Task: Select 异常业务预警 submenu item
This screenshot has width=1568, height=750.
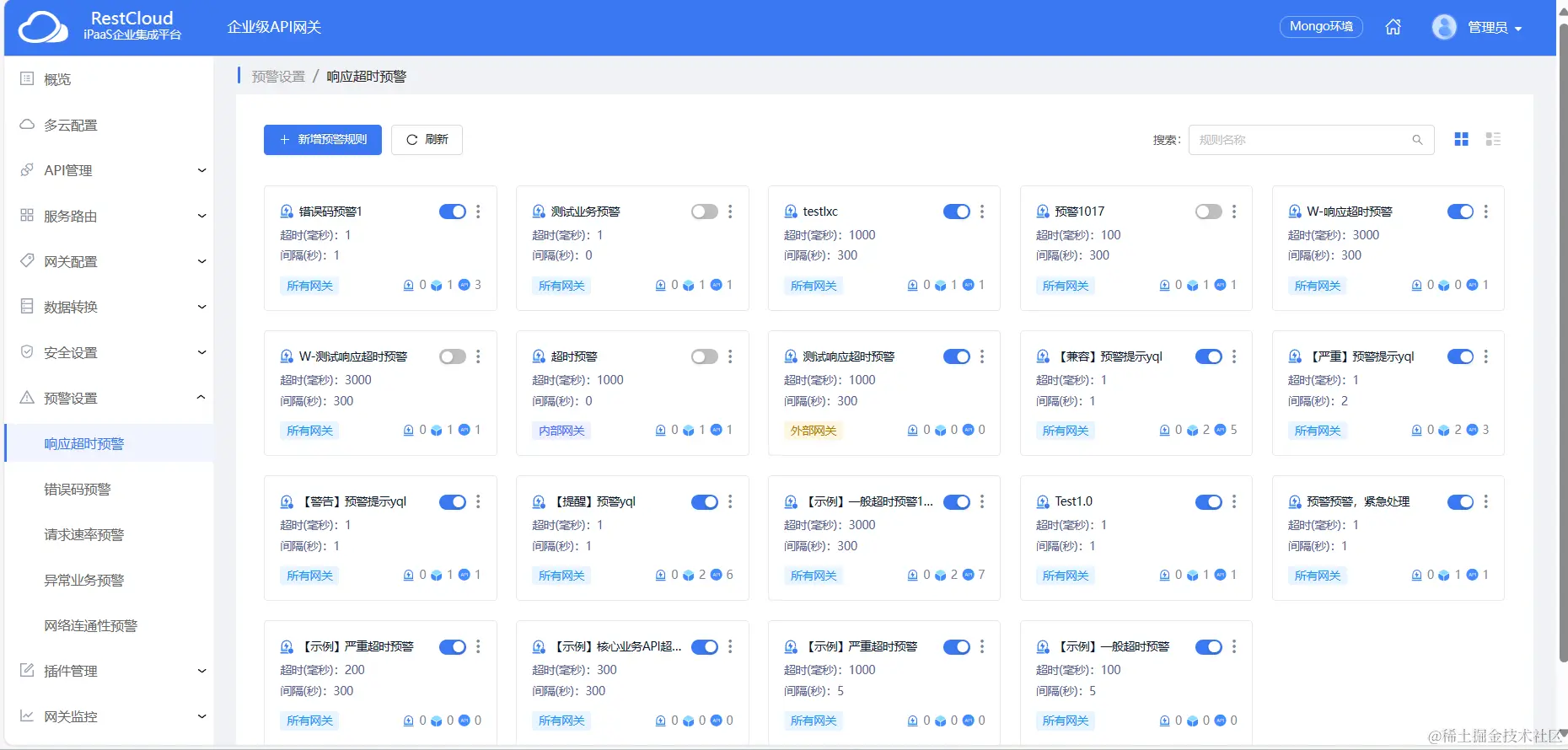Action: point(109,580)
